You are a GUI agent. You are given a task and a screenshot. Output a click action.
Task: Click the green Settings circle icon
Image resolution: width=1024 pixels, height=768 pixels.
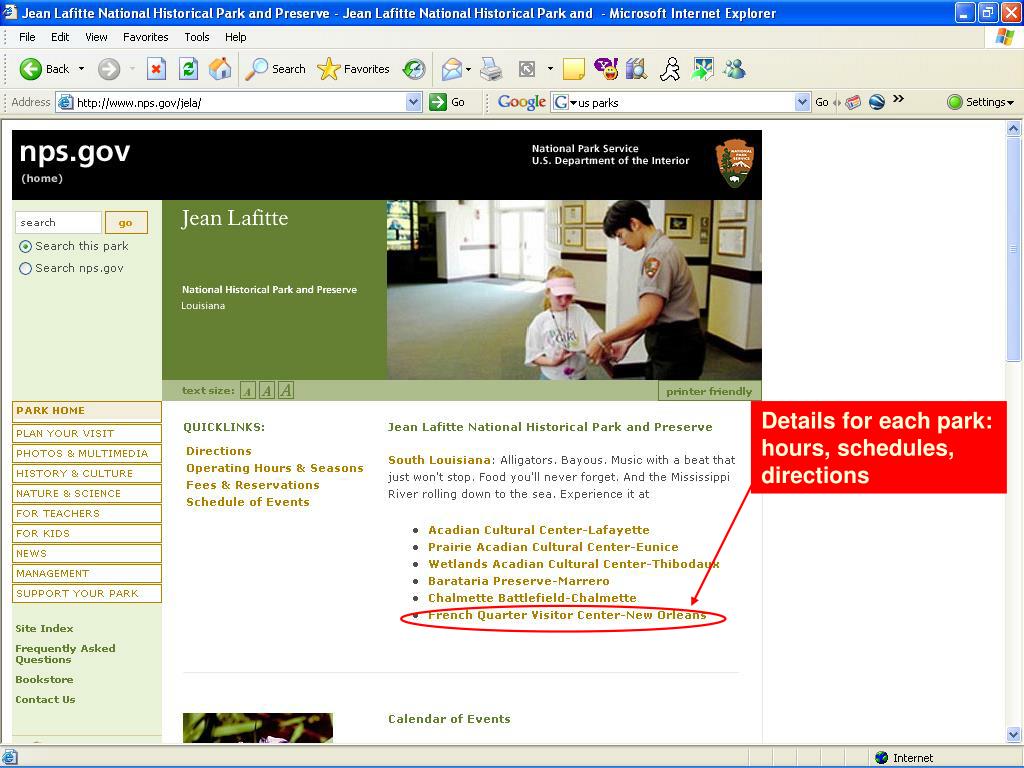(955, 102)
